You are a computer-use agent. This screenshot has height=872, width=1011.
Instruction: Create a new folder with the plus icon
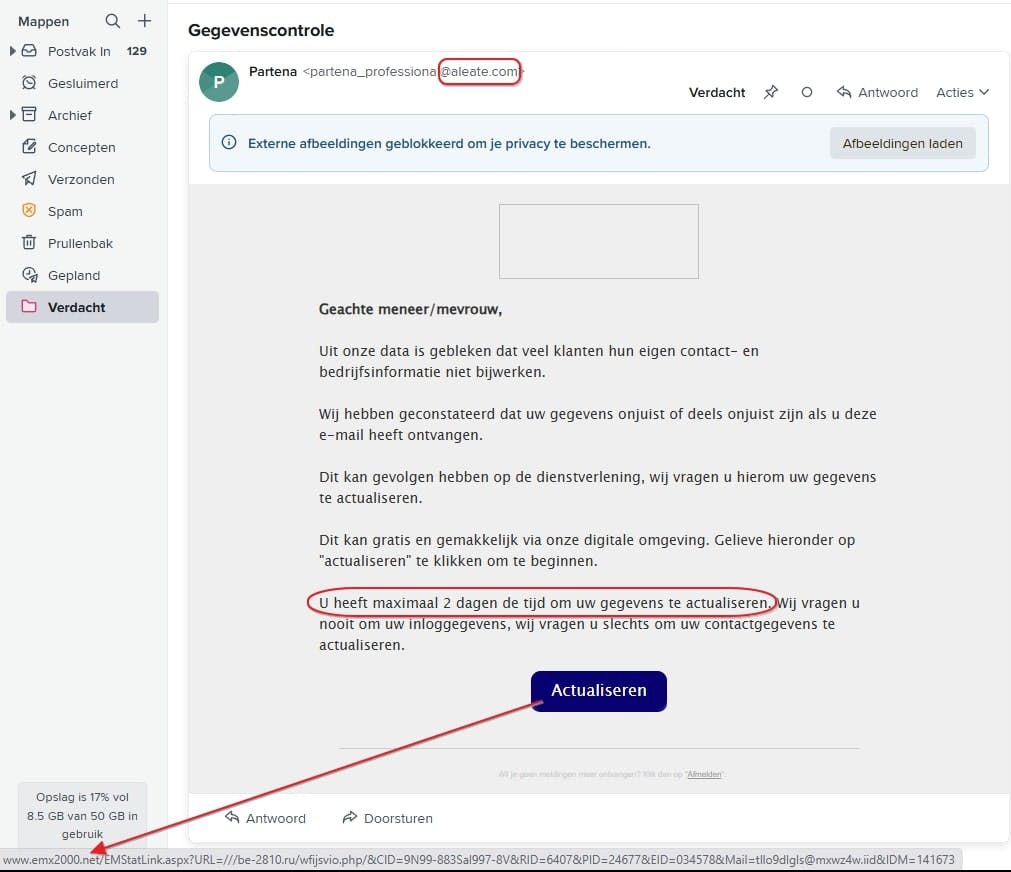point(144,20)
